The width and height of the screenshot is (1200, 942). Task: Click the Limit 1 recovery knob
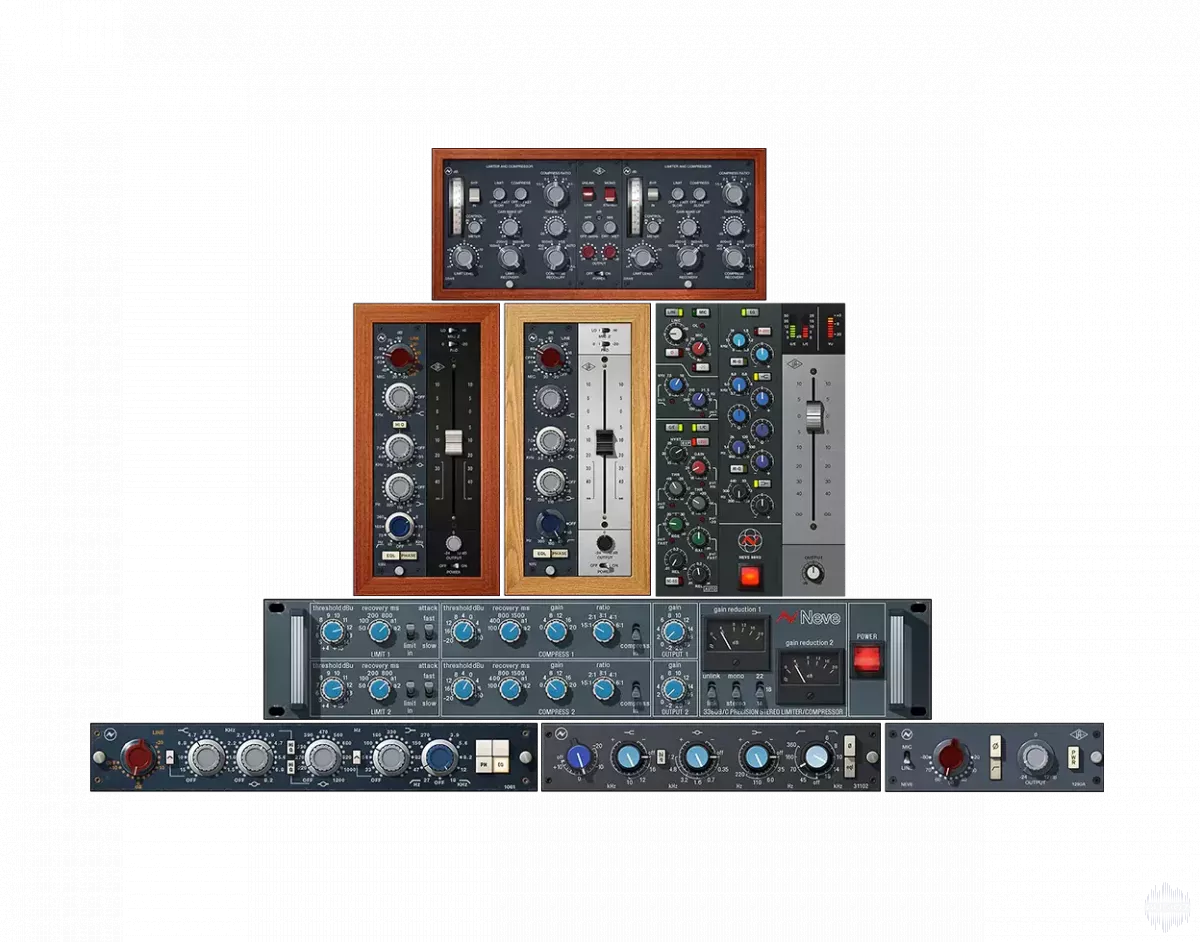coord(380,632)
